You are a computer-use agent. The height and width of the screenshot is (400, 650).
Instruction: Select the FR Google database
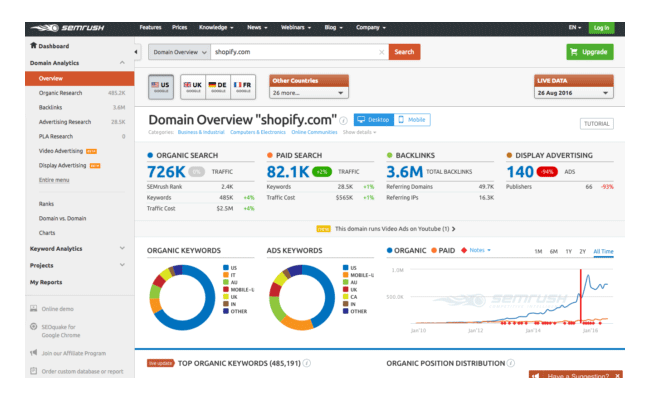point(243,87)
